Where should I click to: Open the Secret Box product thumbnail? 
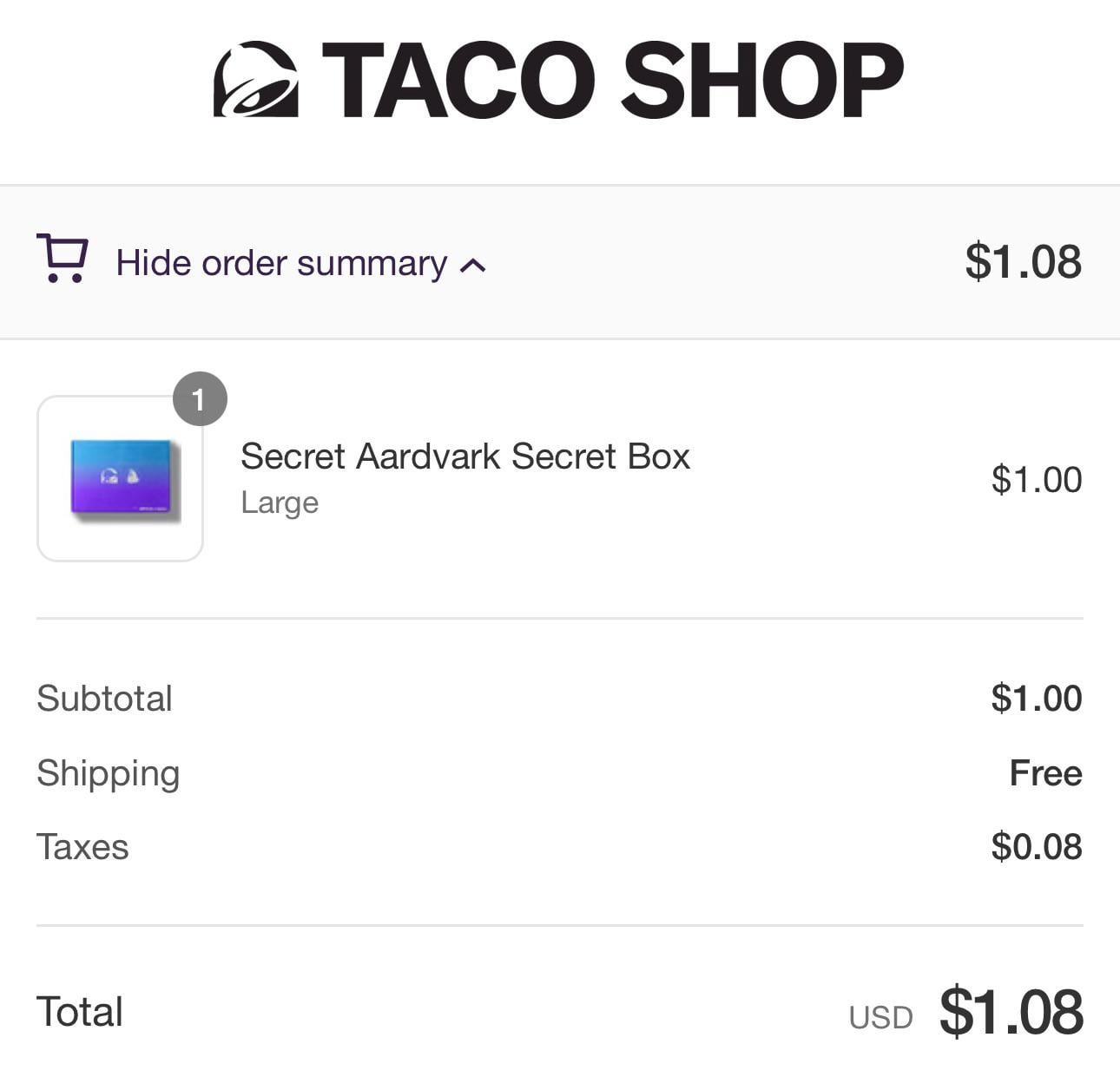(121, 479)
